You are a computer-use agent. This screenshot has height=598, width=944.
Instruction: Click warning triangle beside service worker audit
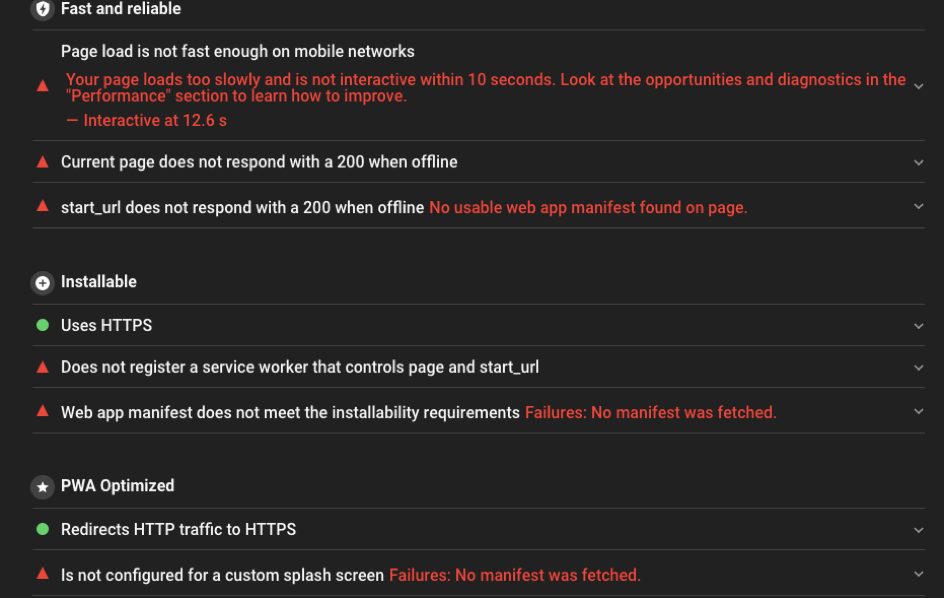click(42, 367)
